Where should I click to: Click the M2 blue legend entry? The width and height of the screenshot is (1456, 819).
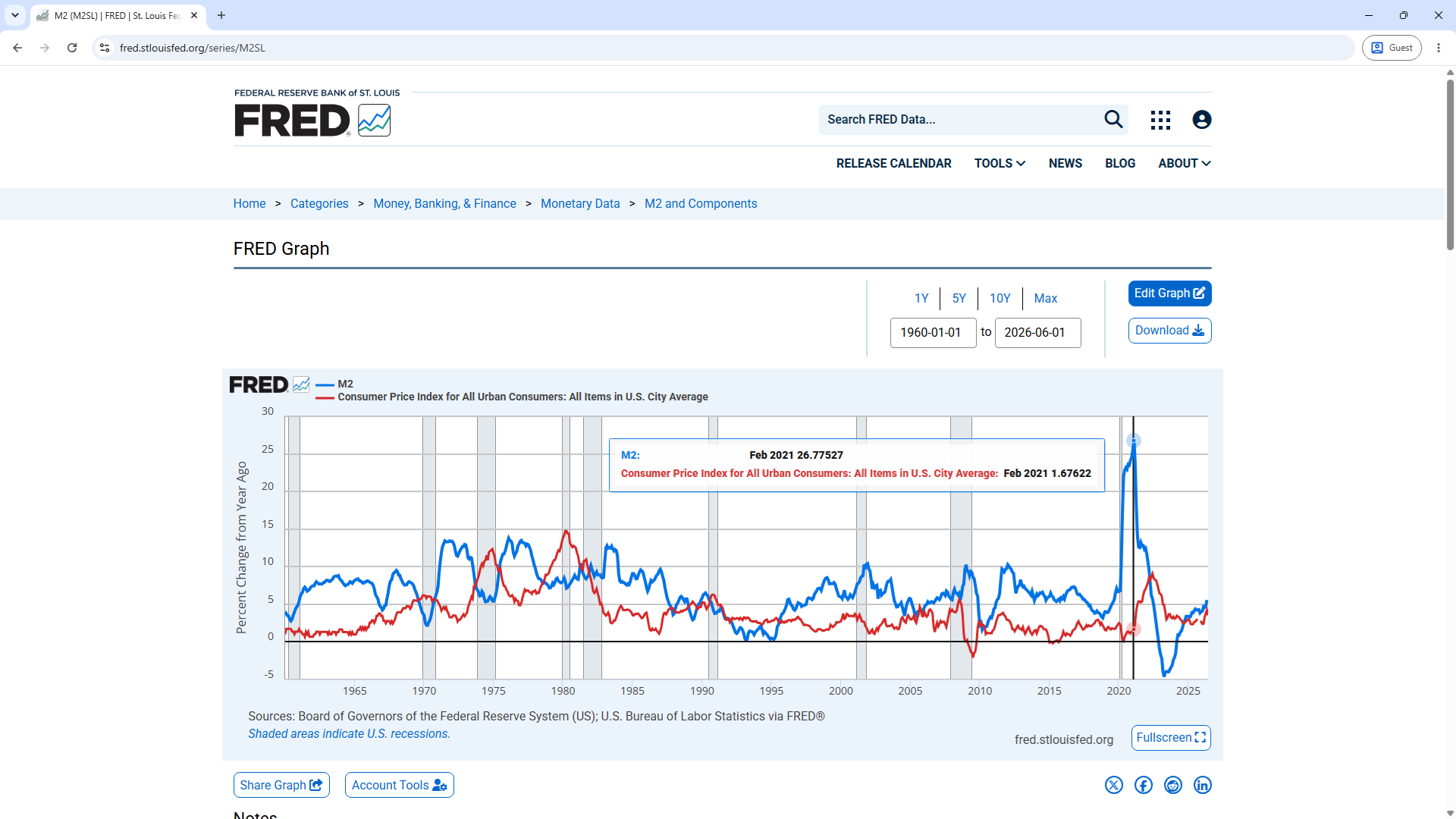(x=334, y=384)
